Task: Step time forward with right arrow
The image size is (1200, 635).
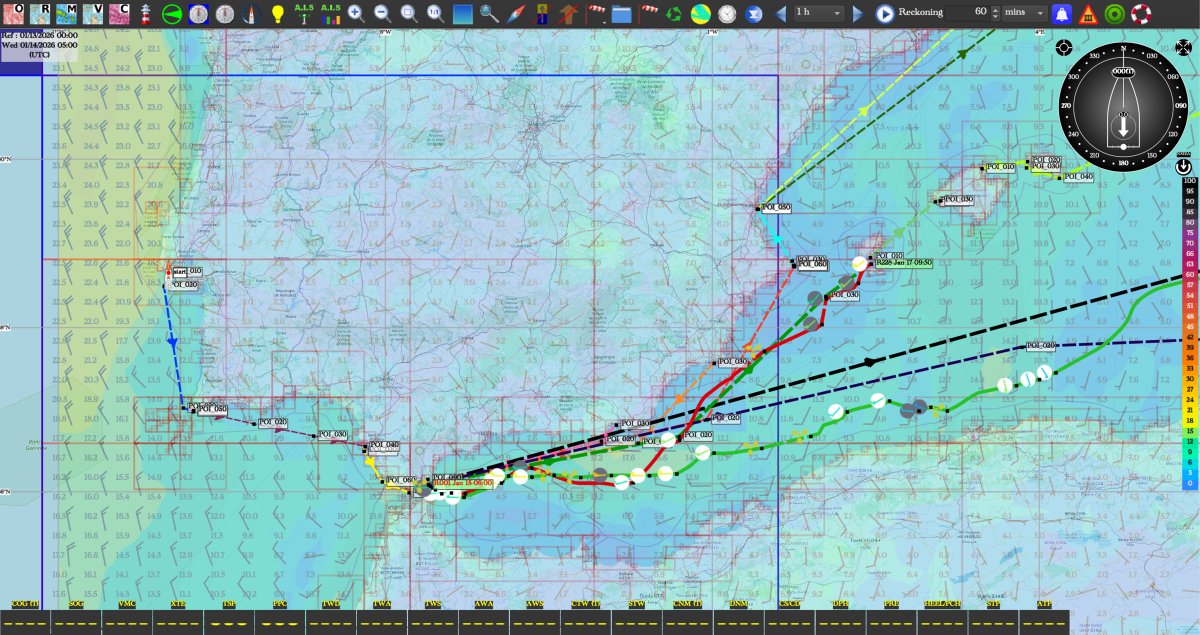Action: (858, 14)
